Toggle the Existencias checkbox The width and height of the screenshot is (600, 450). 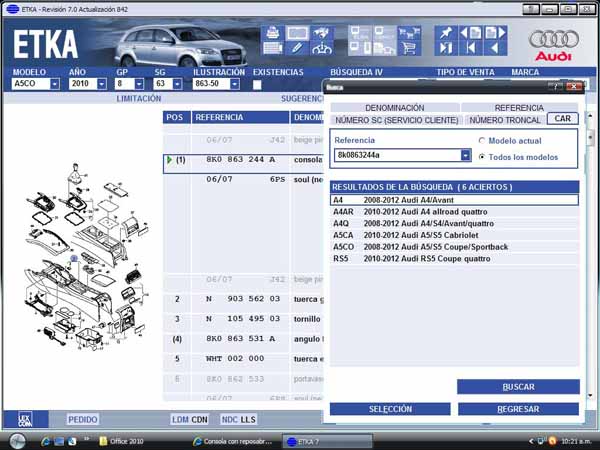[257, 85]
